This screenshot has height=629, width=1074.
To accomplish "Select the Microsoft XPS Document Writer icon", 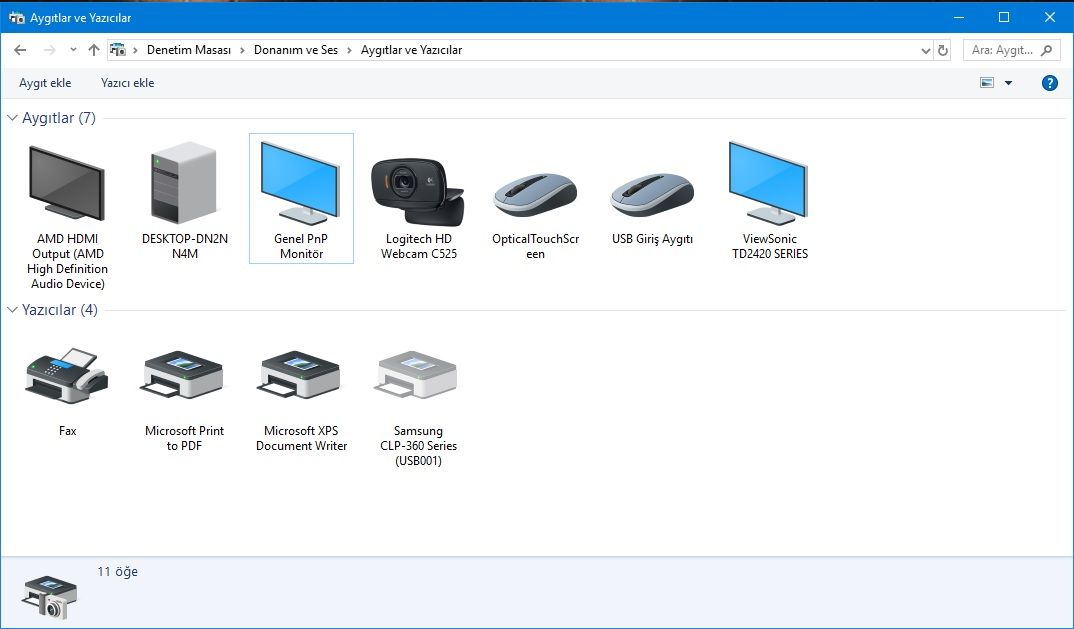I will [x=299, y=375].
